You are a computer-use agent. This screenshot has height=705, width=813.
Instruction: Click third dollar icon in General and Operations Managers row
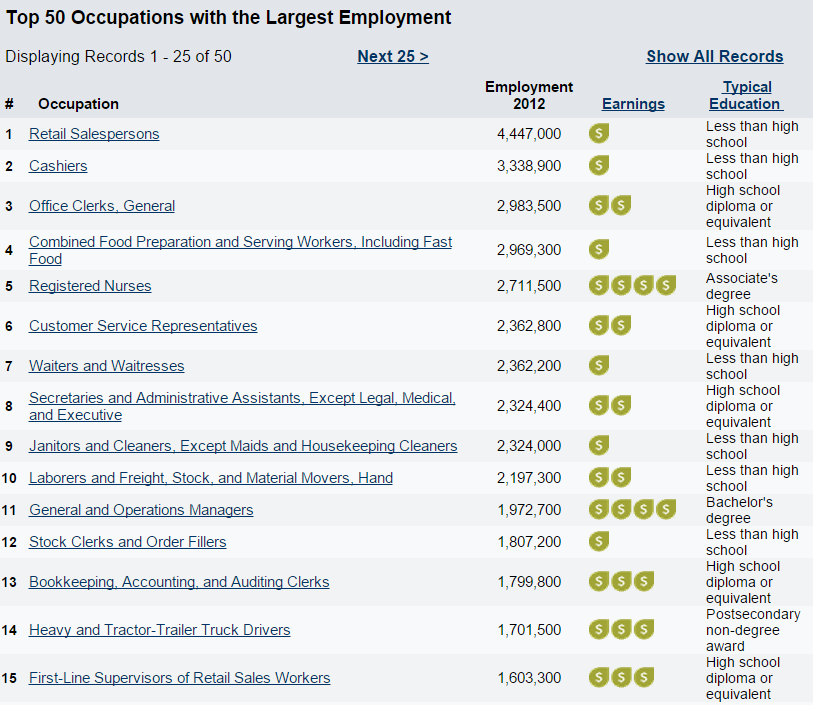coord(643,510)
